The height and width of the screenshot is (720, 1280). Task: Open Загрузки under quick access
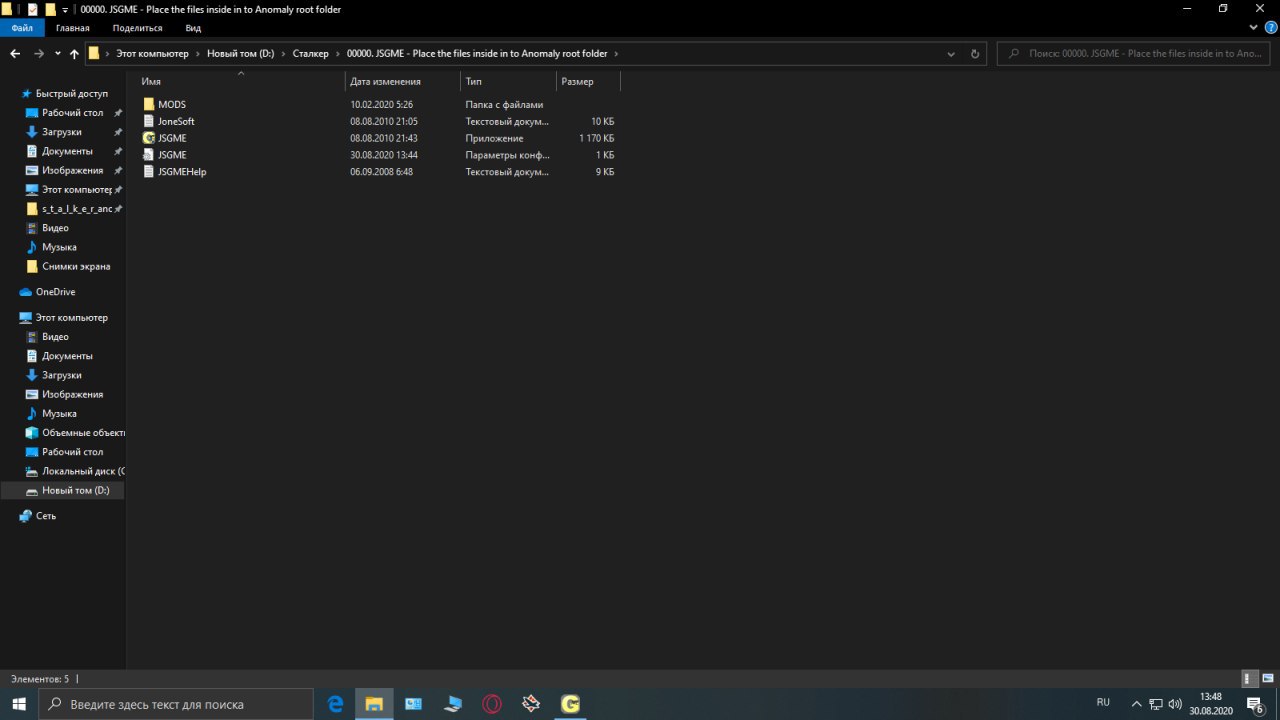tap(62, 132)
